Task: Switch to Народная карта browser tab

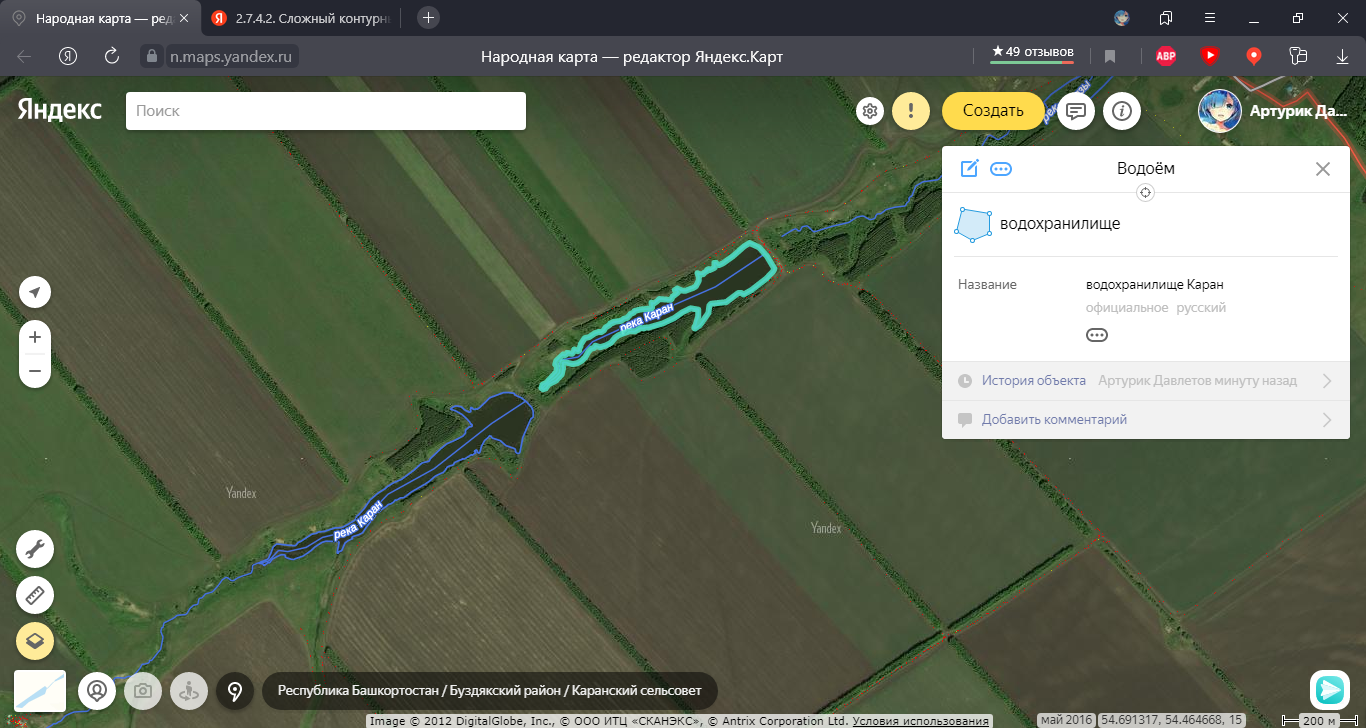Action: click(x=98, y=18)
